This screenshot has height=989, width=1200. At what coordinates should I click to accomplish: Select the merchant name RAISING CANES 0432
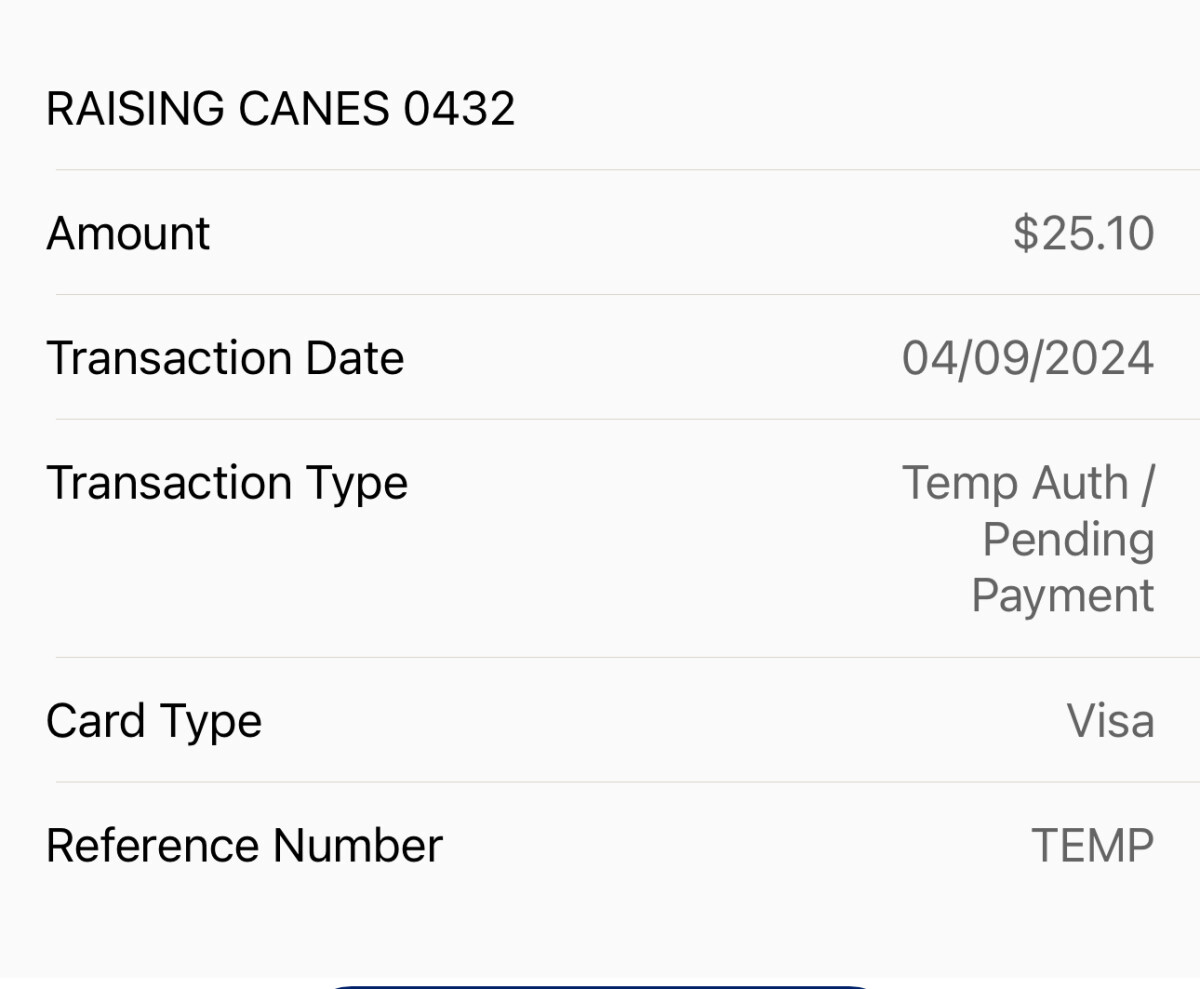coord(280,107)
